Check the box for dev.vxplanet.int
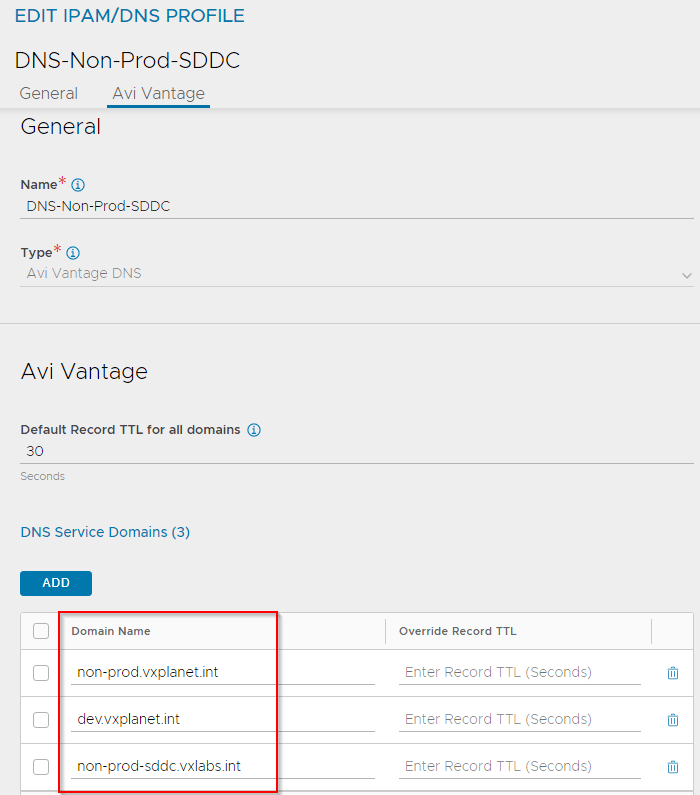Screen dimensions: 700x795 (x=41, y=719)
